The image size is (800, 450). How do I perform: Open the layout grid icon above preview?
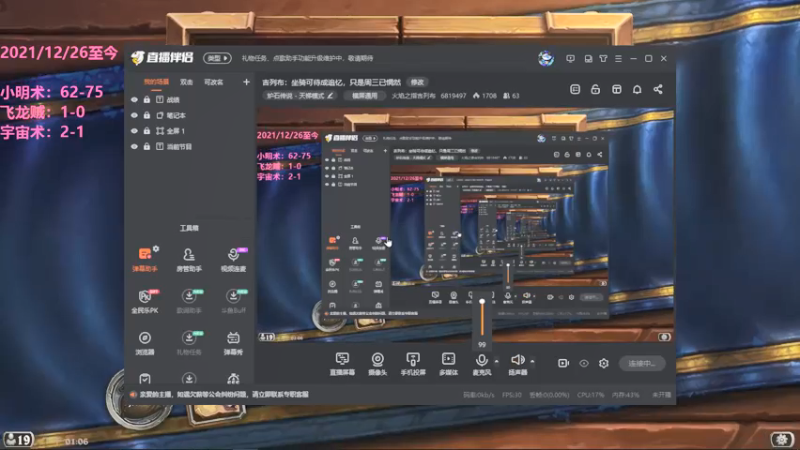[616, 89]
